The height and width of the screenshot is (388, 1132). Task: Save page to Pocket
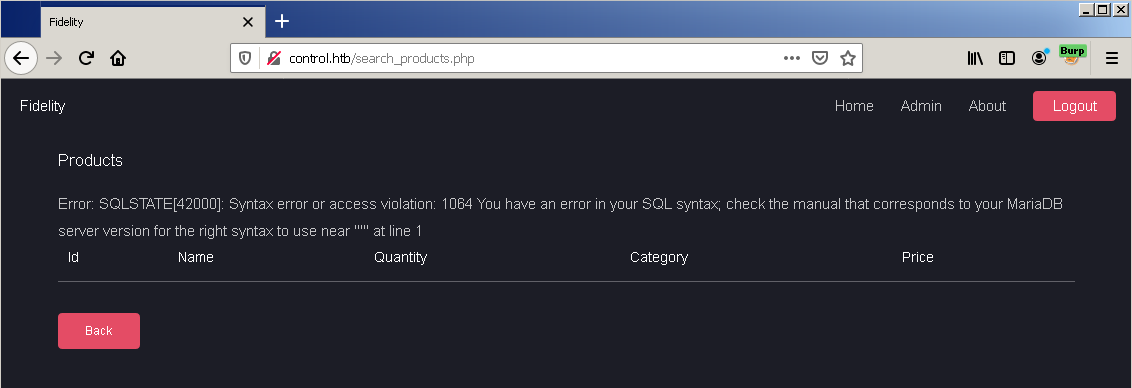click(x=820, y=59)
